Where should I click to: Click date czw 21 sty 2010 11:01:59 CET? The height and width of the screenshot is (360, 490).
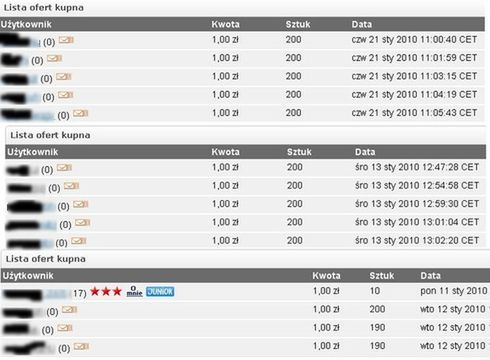coord(414,58)
